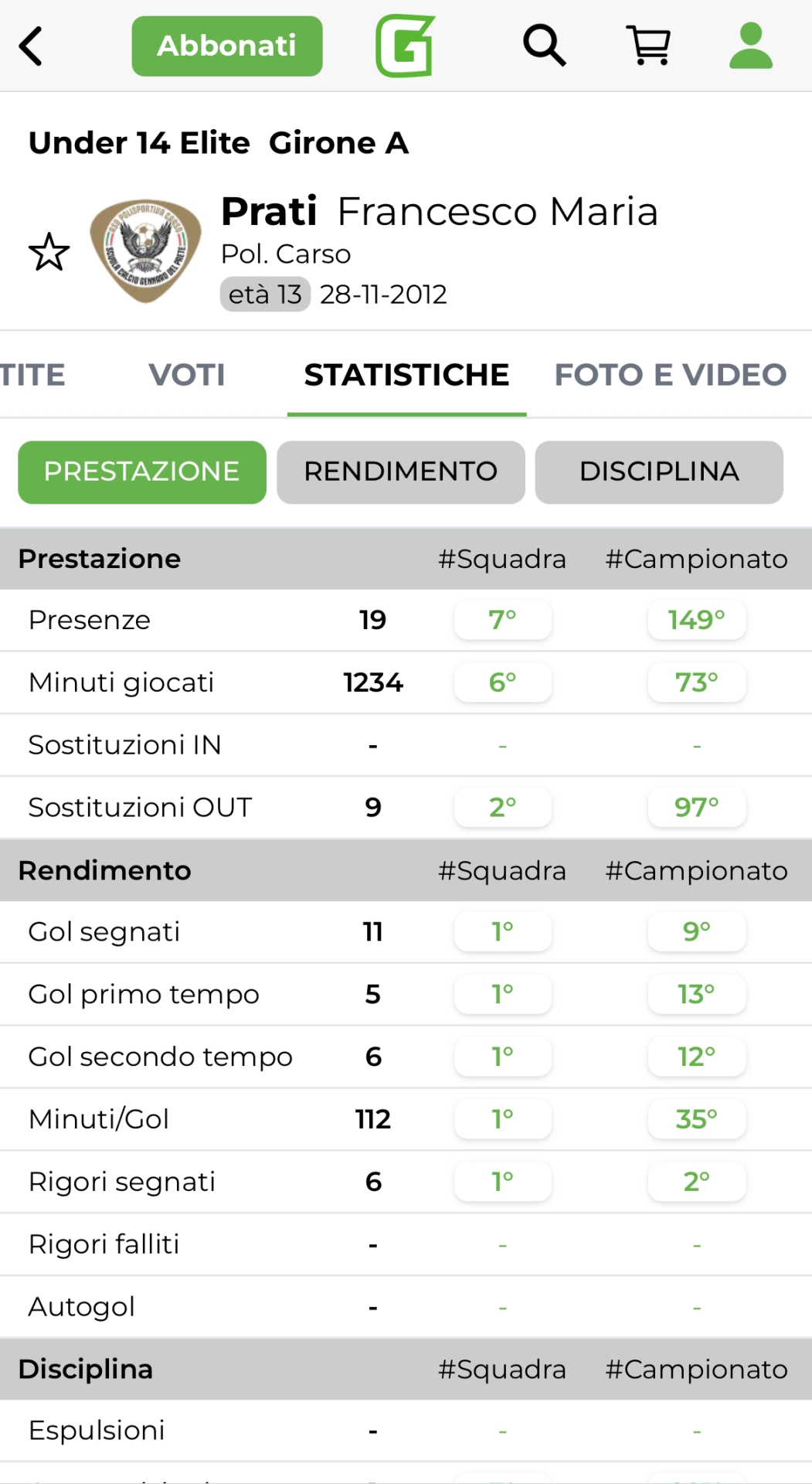Screen dimensions: 812x1484
Task: Click the Pol. Carso team name link
Action: pyautogui.click(x=286, y=254)
